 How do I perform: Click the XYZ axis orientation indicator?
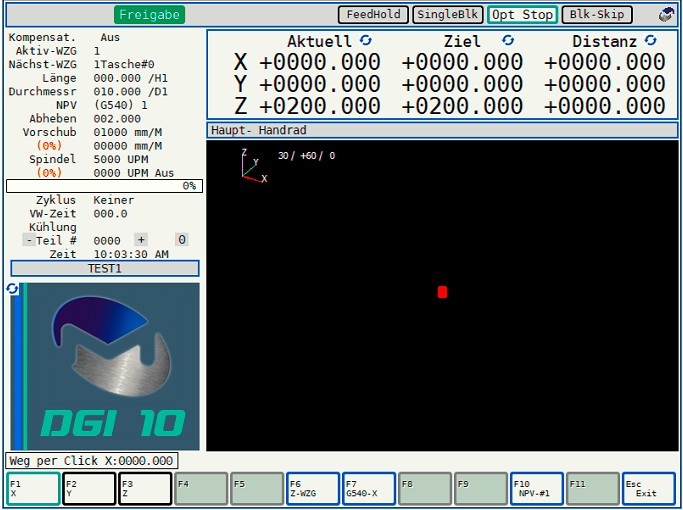click(x=254, y=165)
